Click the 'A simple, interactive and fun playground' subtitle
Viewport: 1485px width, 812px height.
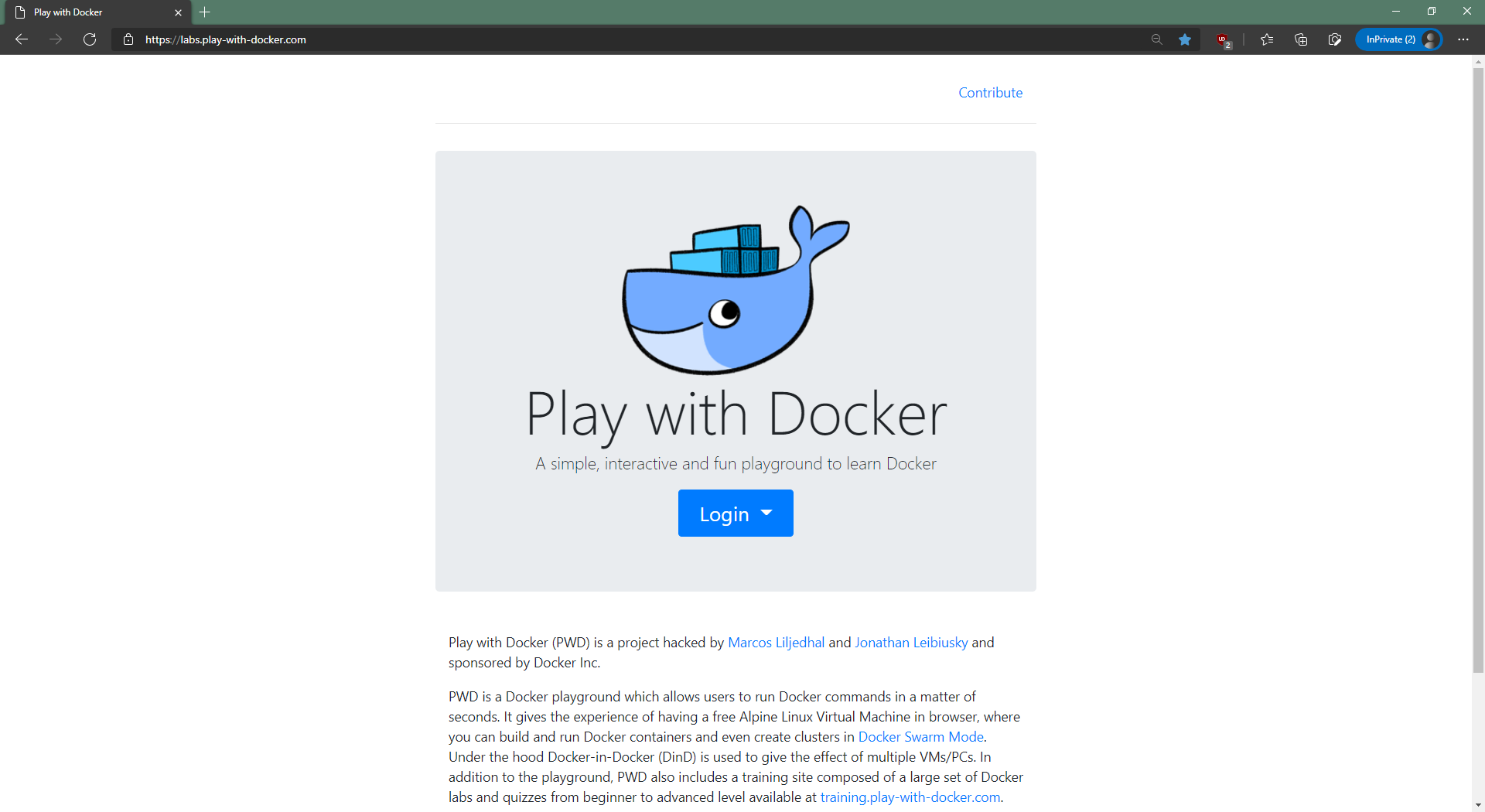736,464
